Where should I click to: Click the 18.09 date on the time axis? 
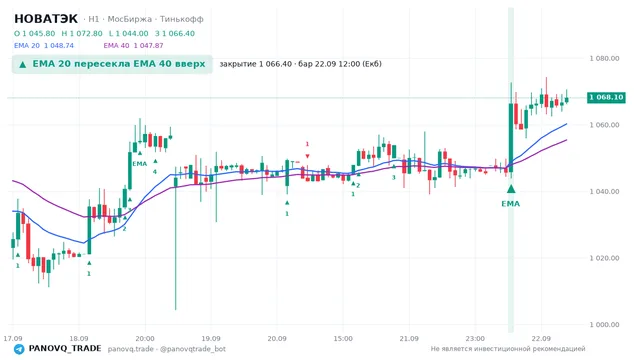click(79, 338)
